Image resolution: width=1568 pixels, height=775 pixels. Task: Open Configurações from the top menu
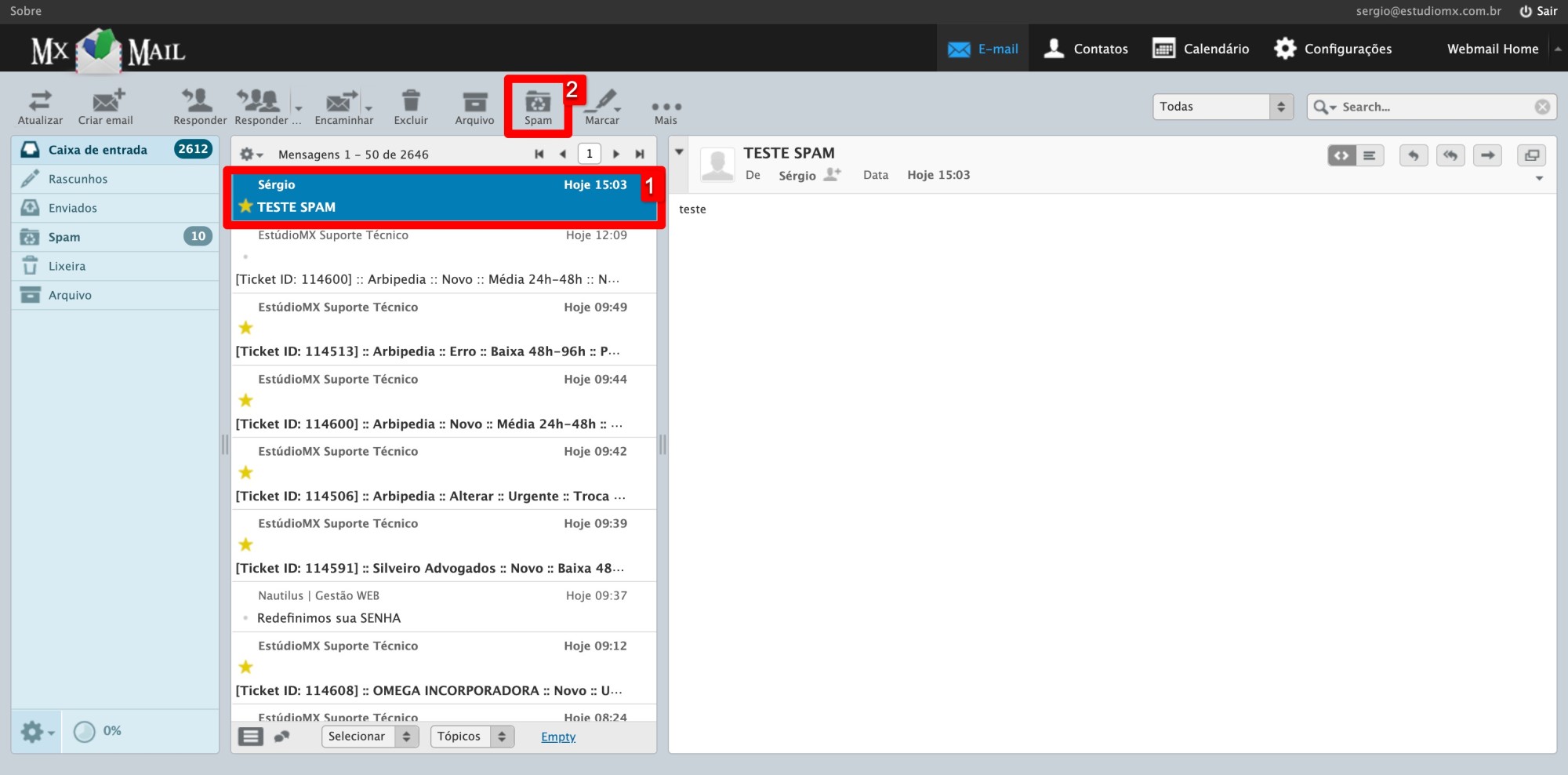pyautogui.click(x=1333, y=48)
